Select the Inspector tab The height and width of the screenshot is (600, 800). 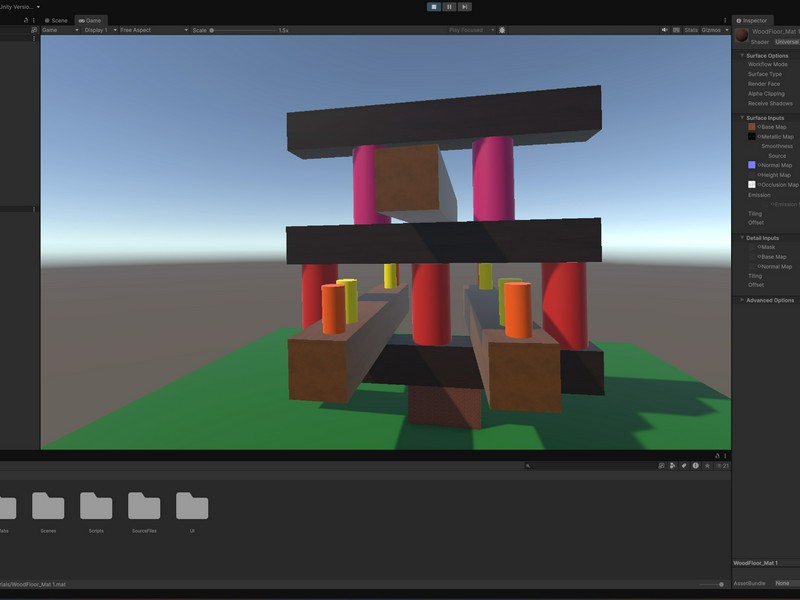[x=754, y=20]
